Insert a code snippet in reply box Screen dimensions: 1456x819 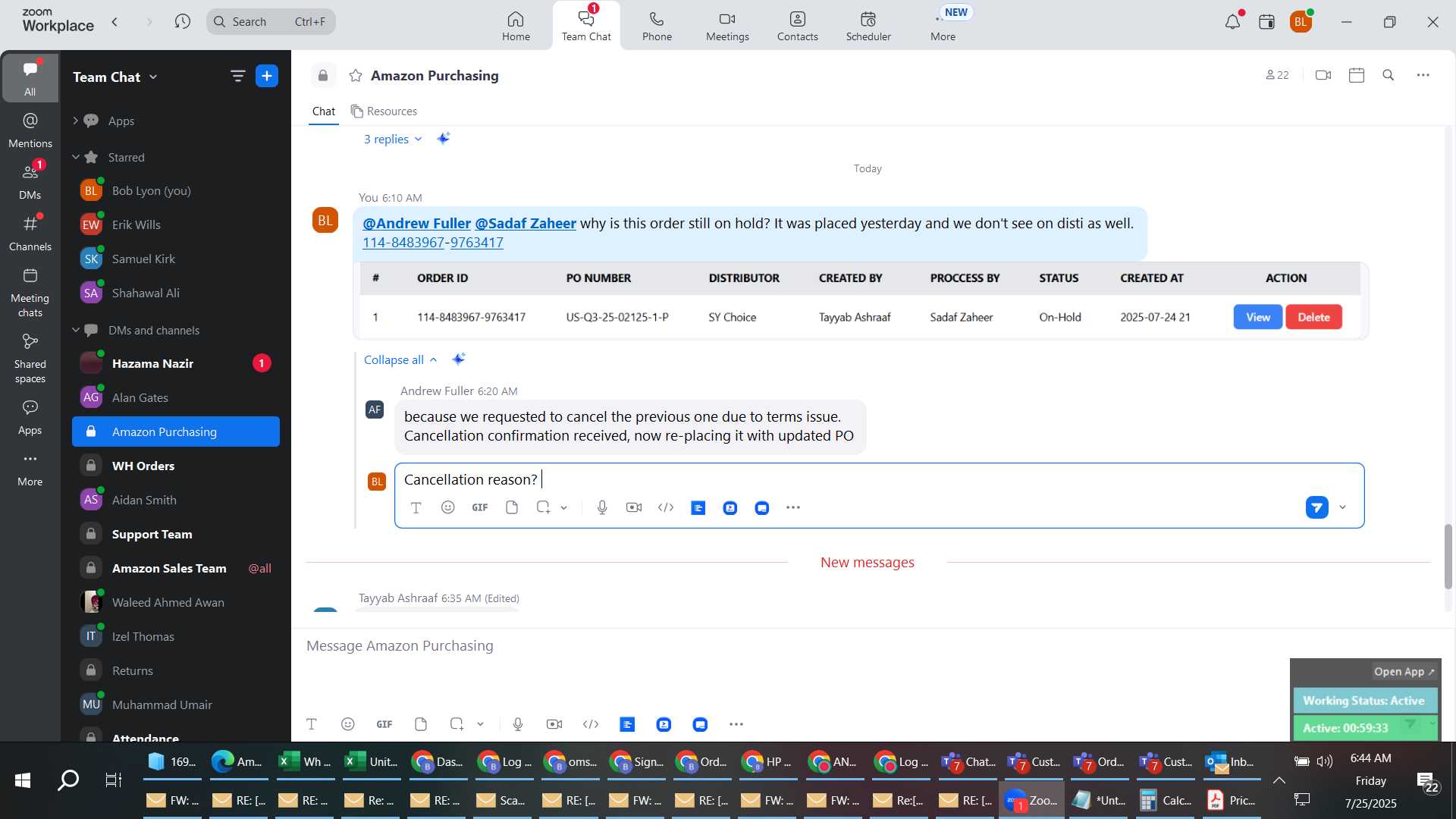click(666, 507)
